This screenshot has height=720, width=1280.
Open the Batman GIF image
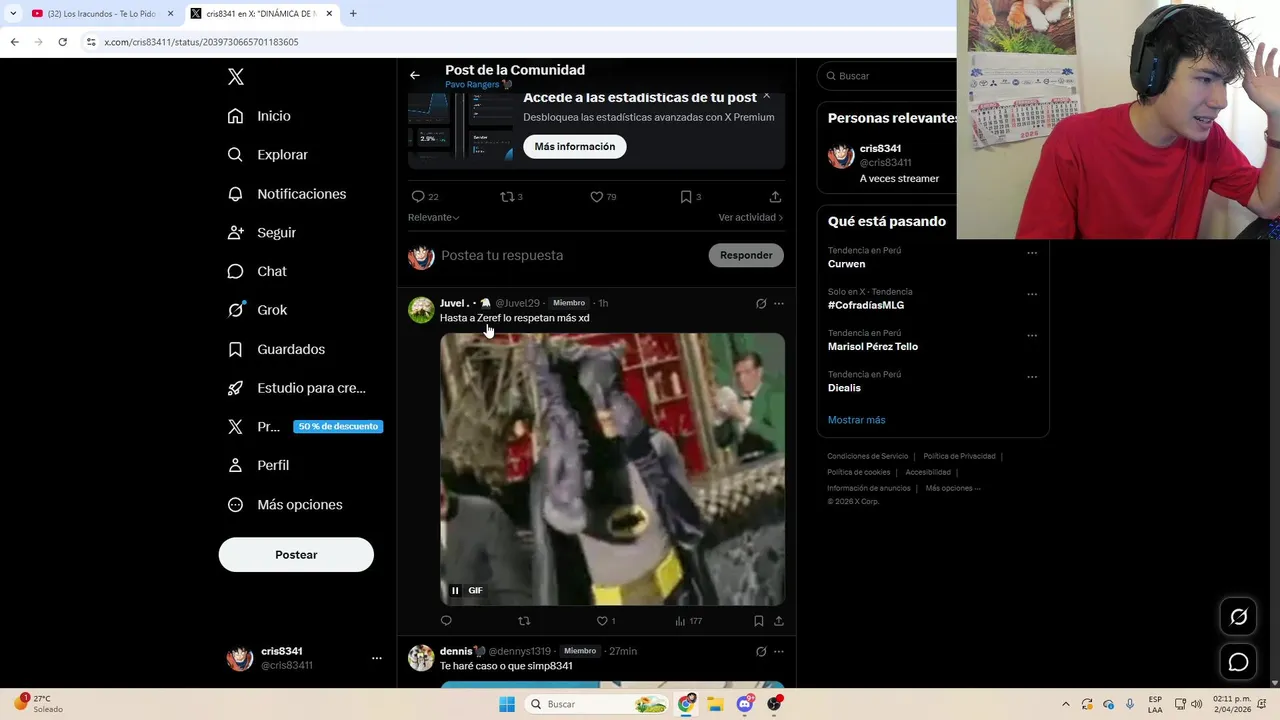pos(612,469)
